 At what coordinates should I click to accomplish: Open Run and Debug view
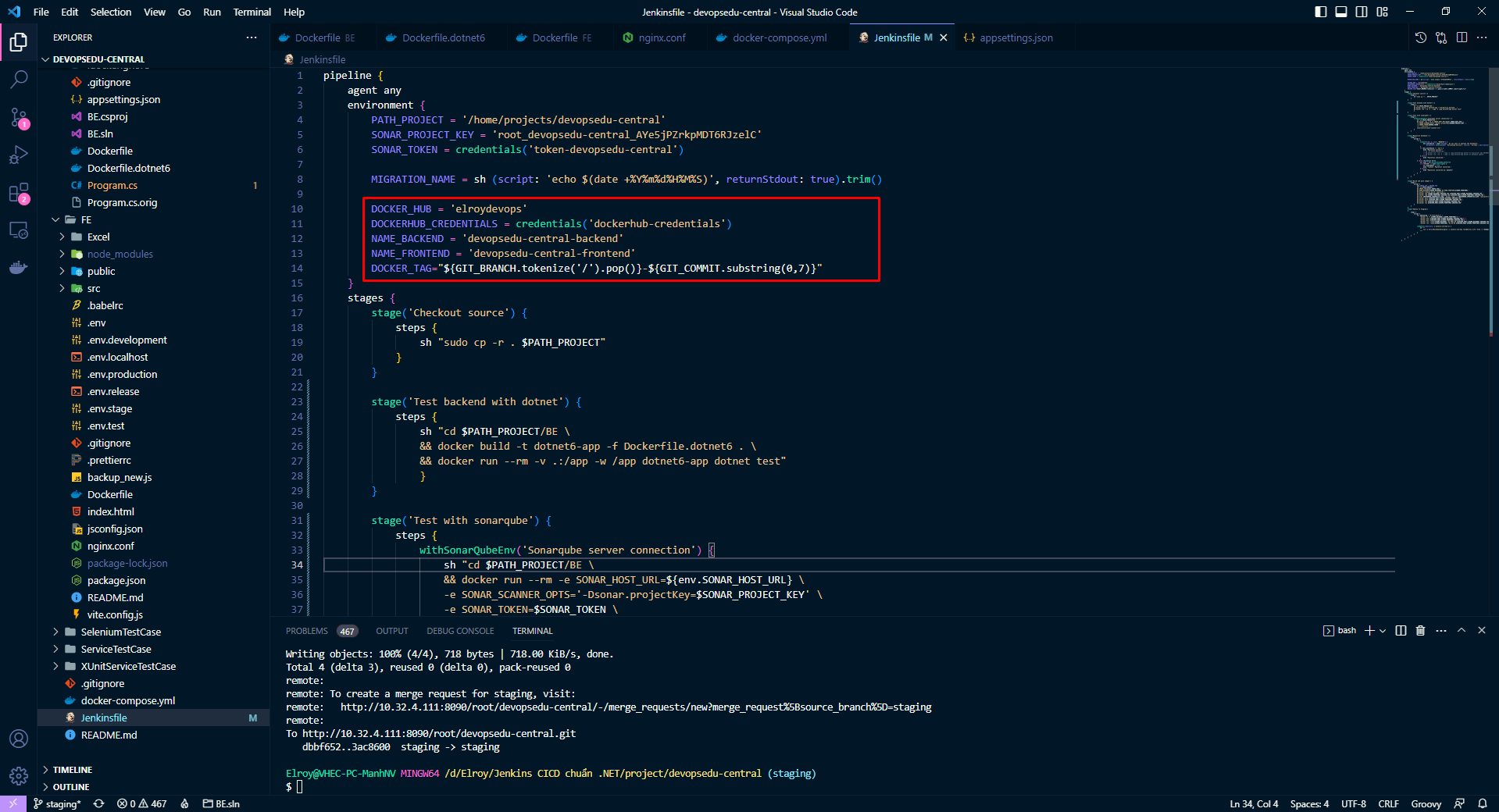(19, 155)
